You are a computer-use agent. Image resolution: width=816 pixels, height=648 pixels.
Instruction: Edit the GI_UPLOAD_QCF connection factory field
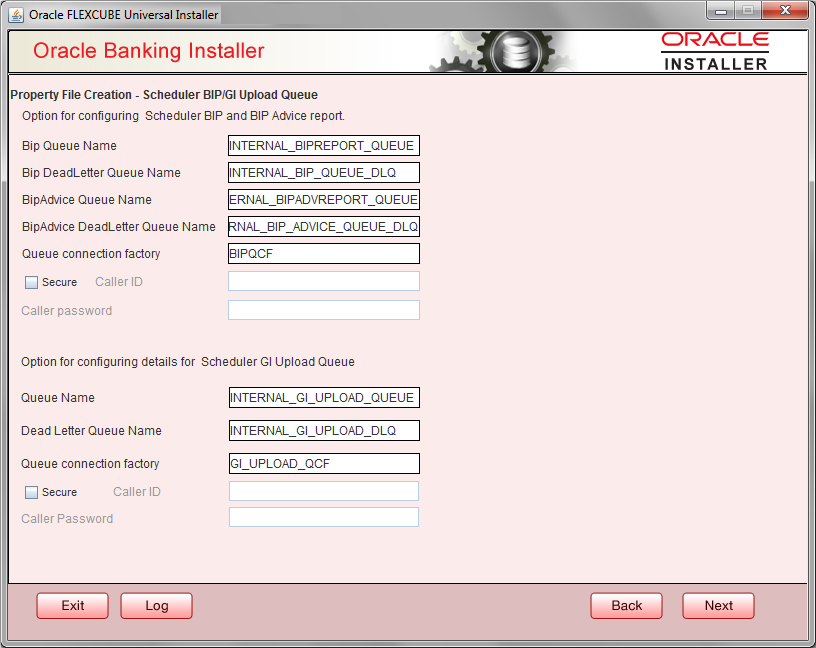[x=324, y=464]
